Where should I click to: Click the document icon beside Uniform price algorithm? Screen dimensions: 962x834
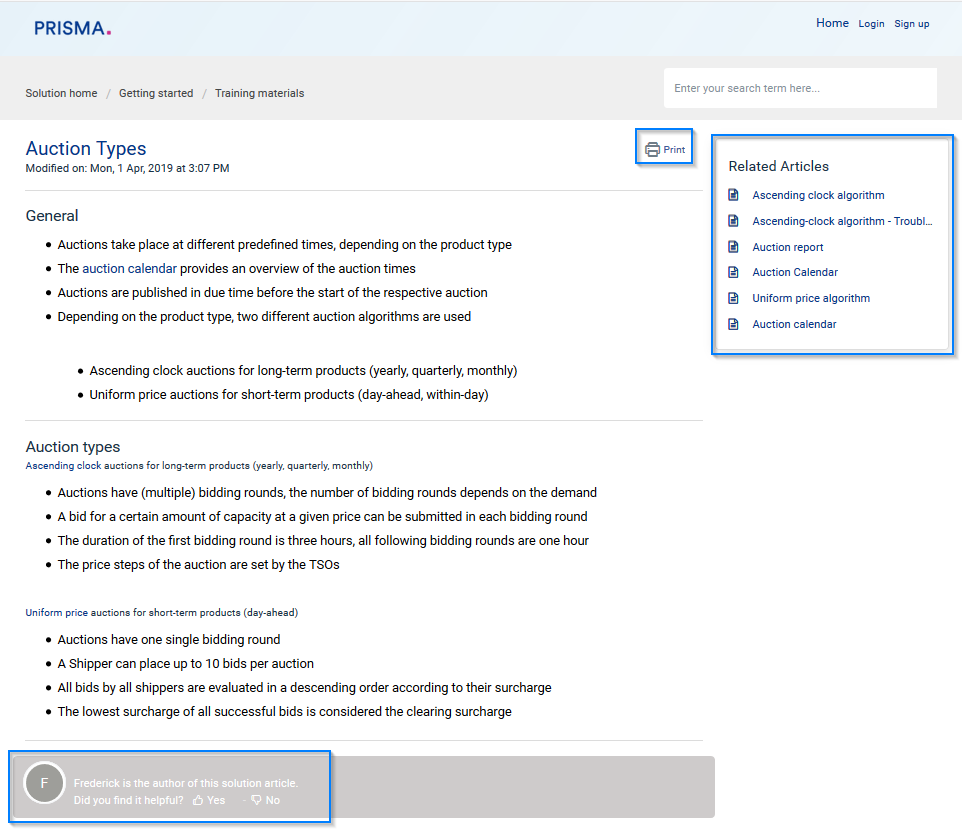pos(733,298)
